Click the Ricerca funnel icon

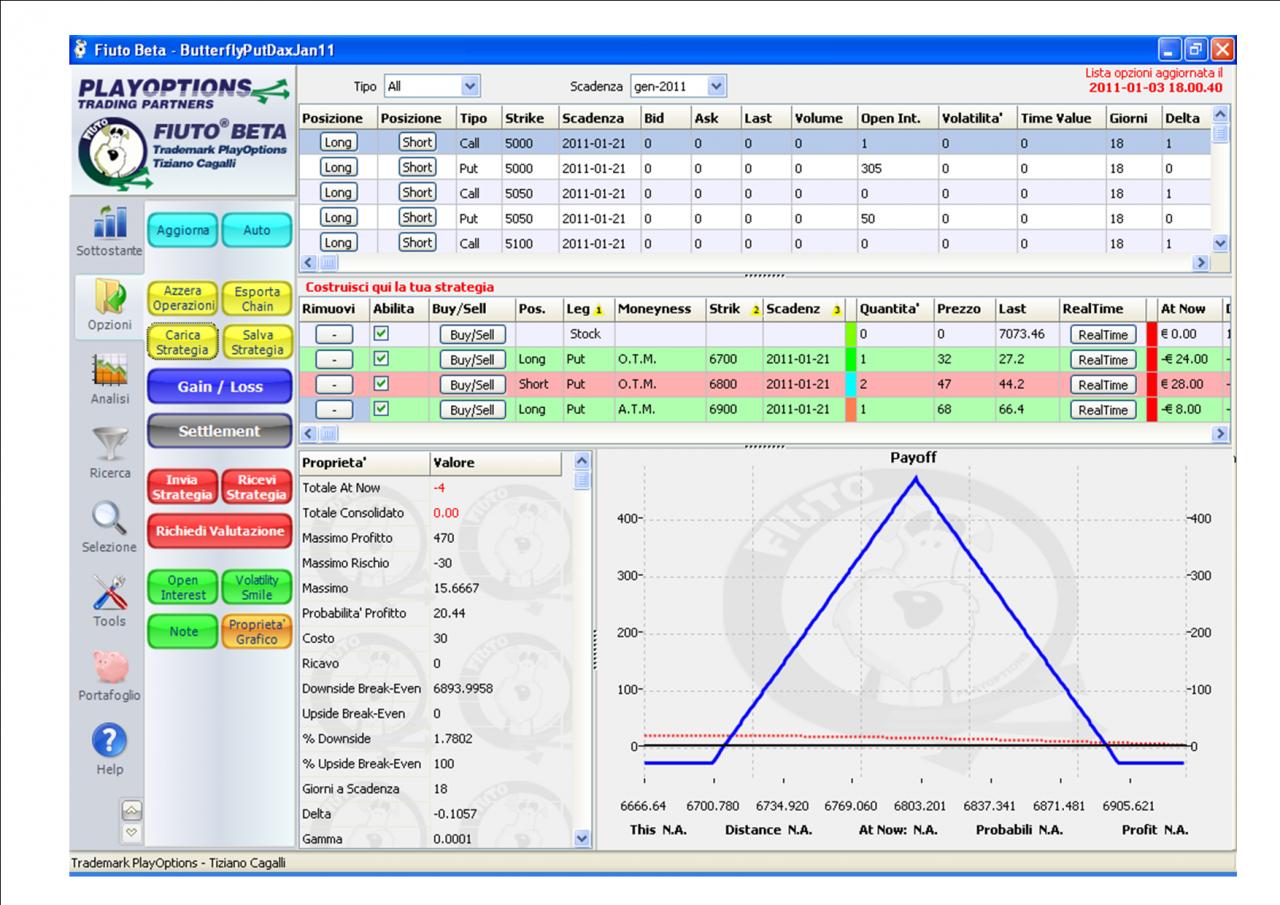tap(108, 444)
